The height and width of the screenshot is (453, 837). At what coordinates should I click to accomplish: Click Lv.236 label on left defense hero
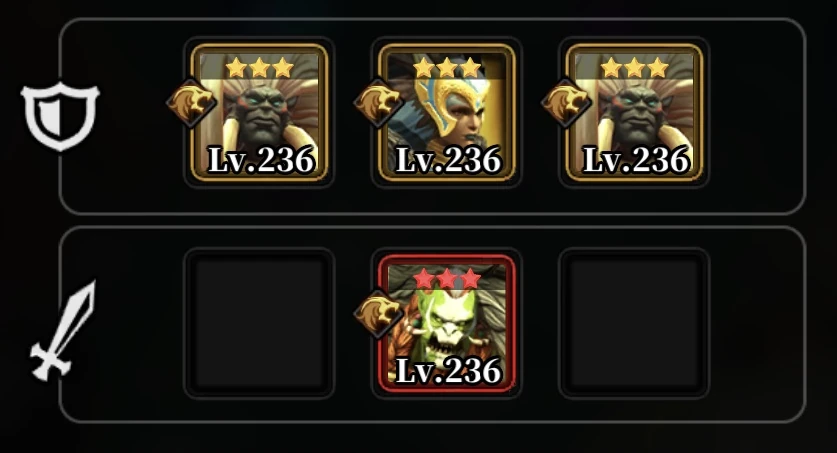[x=261, y=160]
